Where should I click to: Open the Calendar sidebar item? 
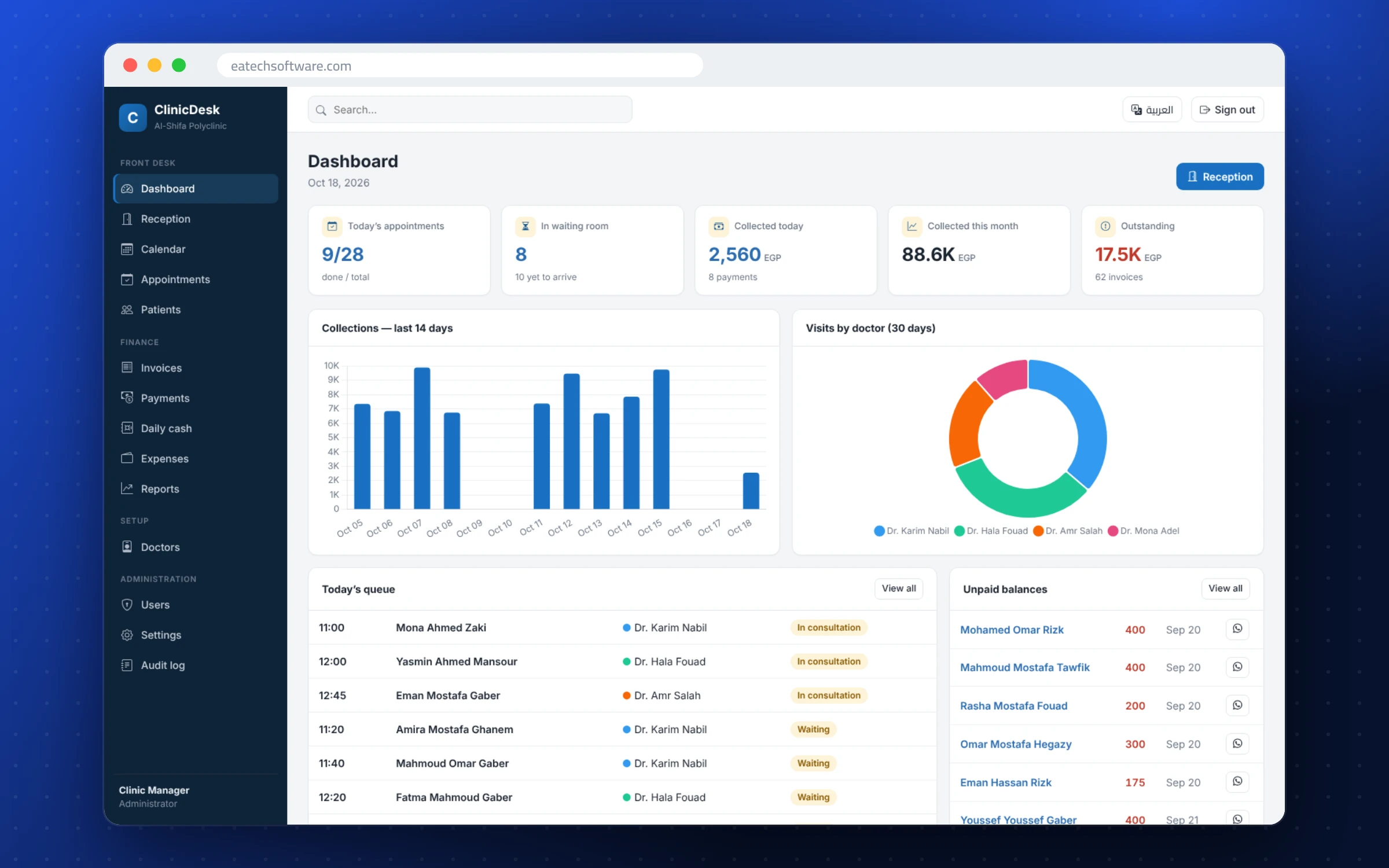pos(196,249)
